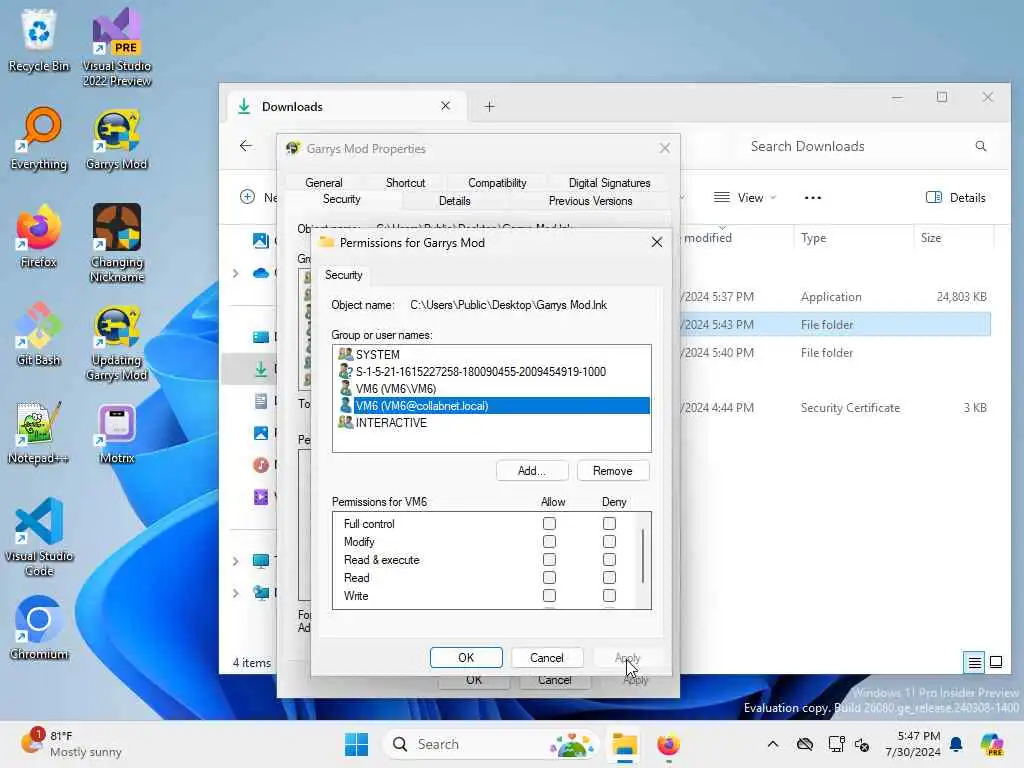Screen dimensions: 1024x768
Task: Open File Explorer from the taskbar
Action: point(625,744)
